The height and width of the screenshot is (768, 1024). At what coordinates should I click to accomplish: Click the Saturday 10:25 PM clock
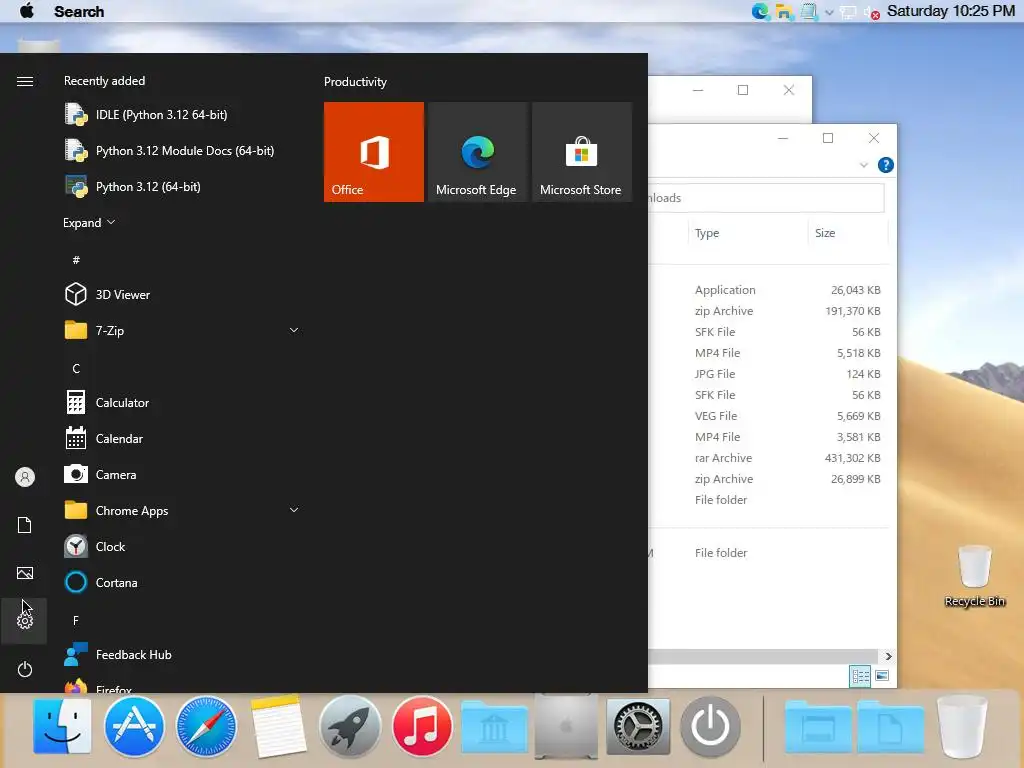click(951, 11)
